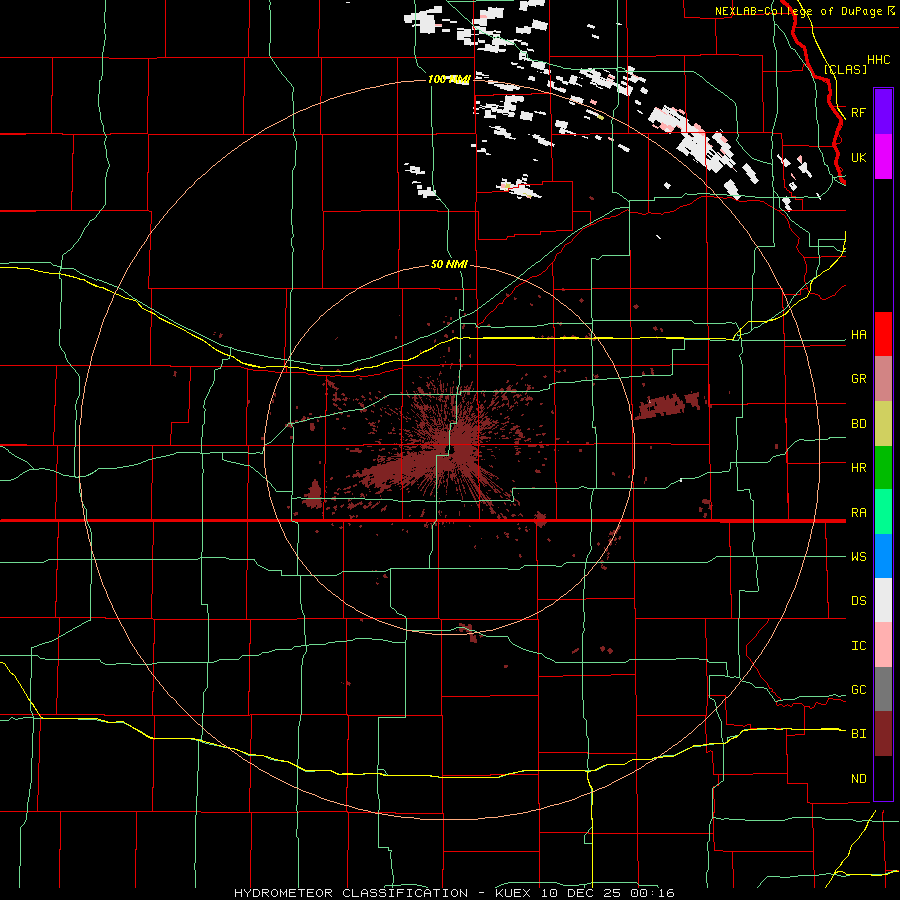Click the ND legend label
This screenshot has width=900, height=900.
[858, 779]
